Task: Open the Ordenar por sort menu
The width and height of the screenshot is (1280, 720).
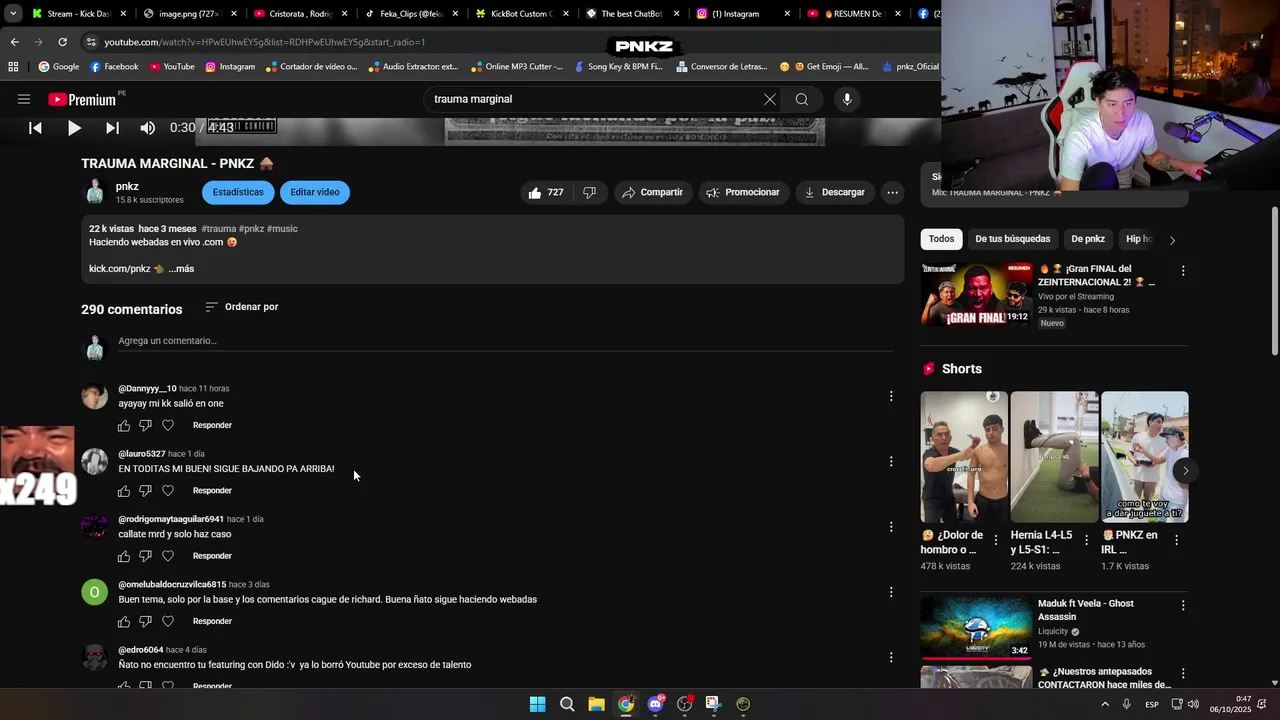Action: 242,307
